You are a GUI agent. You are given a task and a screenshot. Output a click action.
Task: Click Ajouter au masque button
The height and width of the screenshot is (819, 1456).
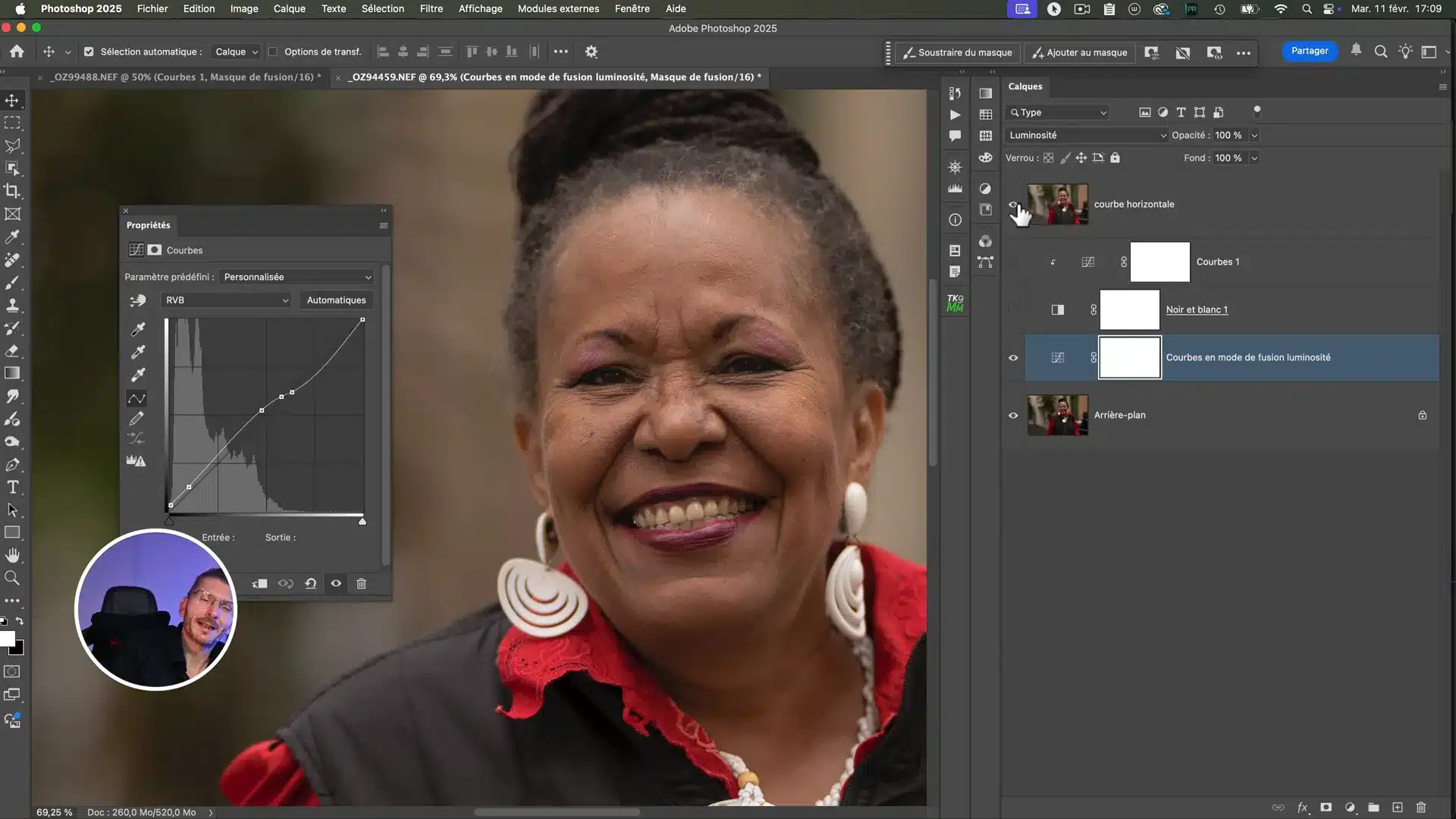pos(1080,52)
